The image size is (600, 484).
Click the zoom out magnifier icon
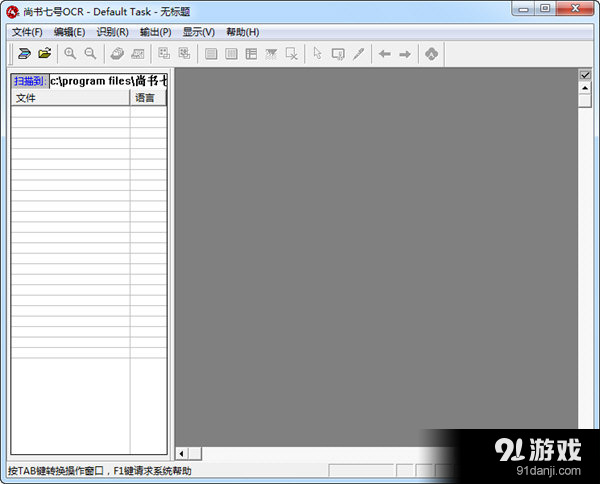coord(90,53)
